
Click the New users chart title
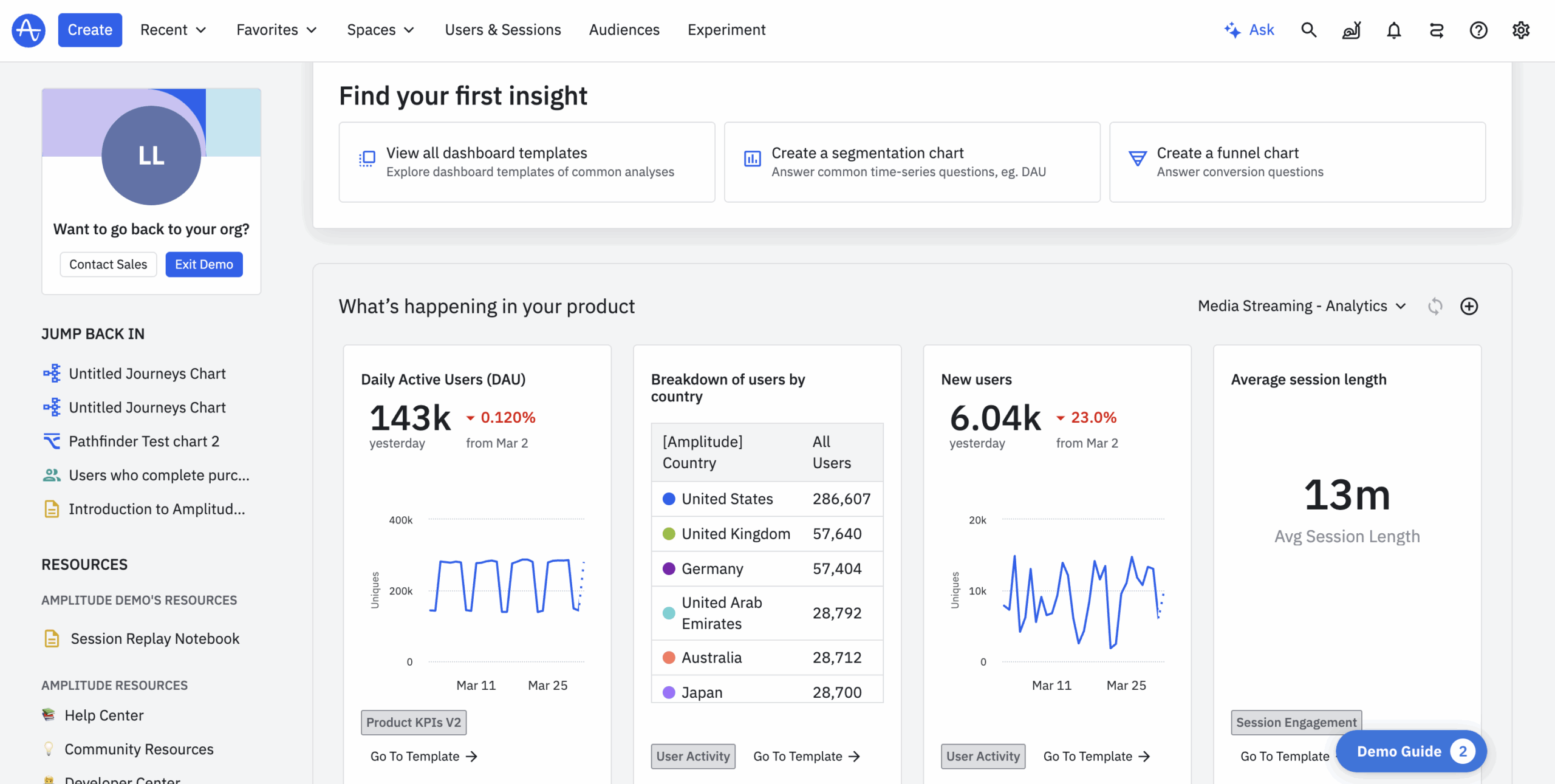point(976,380)
